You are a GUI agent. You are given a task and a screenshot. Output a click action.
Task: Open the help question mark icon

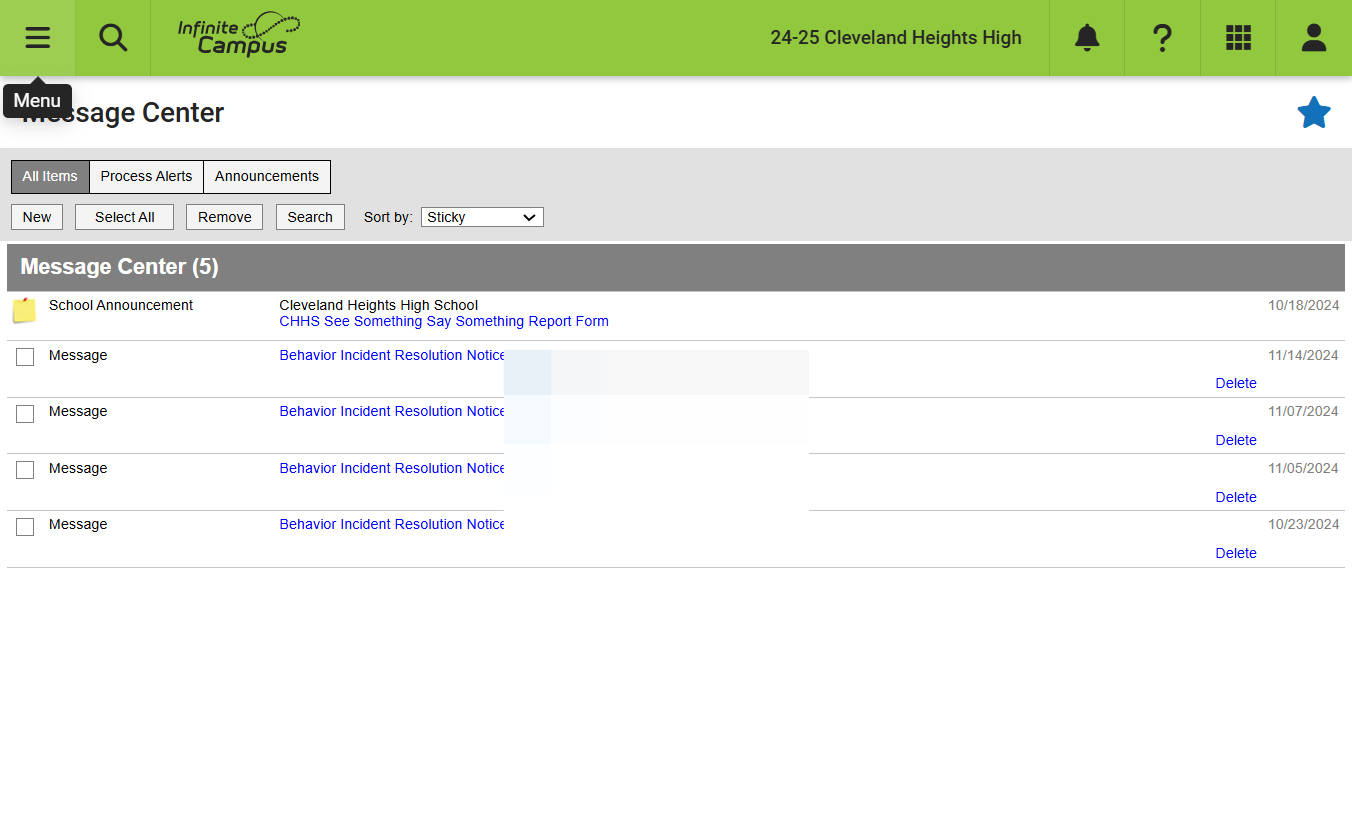point(1162,38)
